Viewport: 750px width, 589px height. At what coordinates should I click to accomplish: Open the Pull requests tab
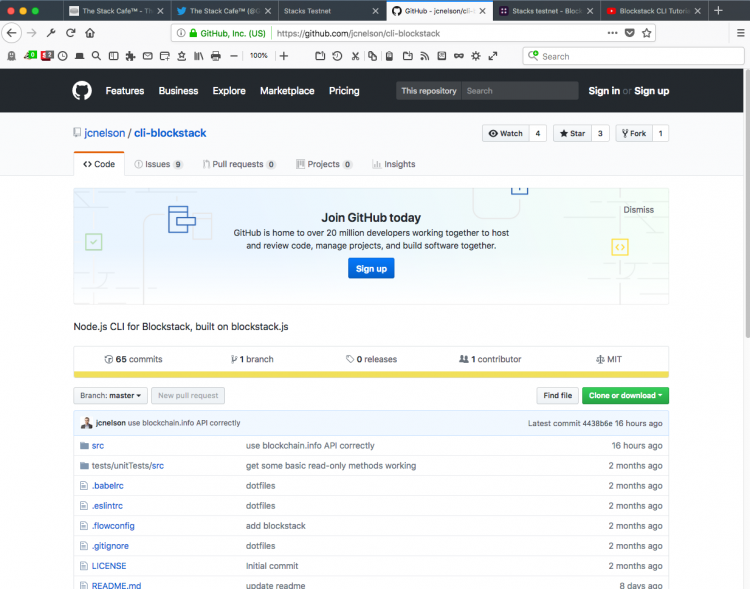[239, 164]
